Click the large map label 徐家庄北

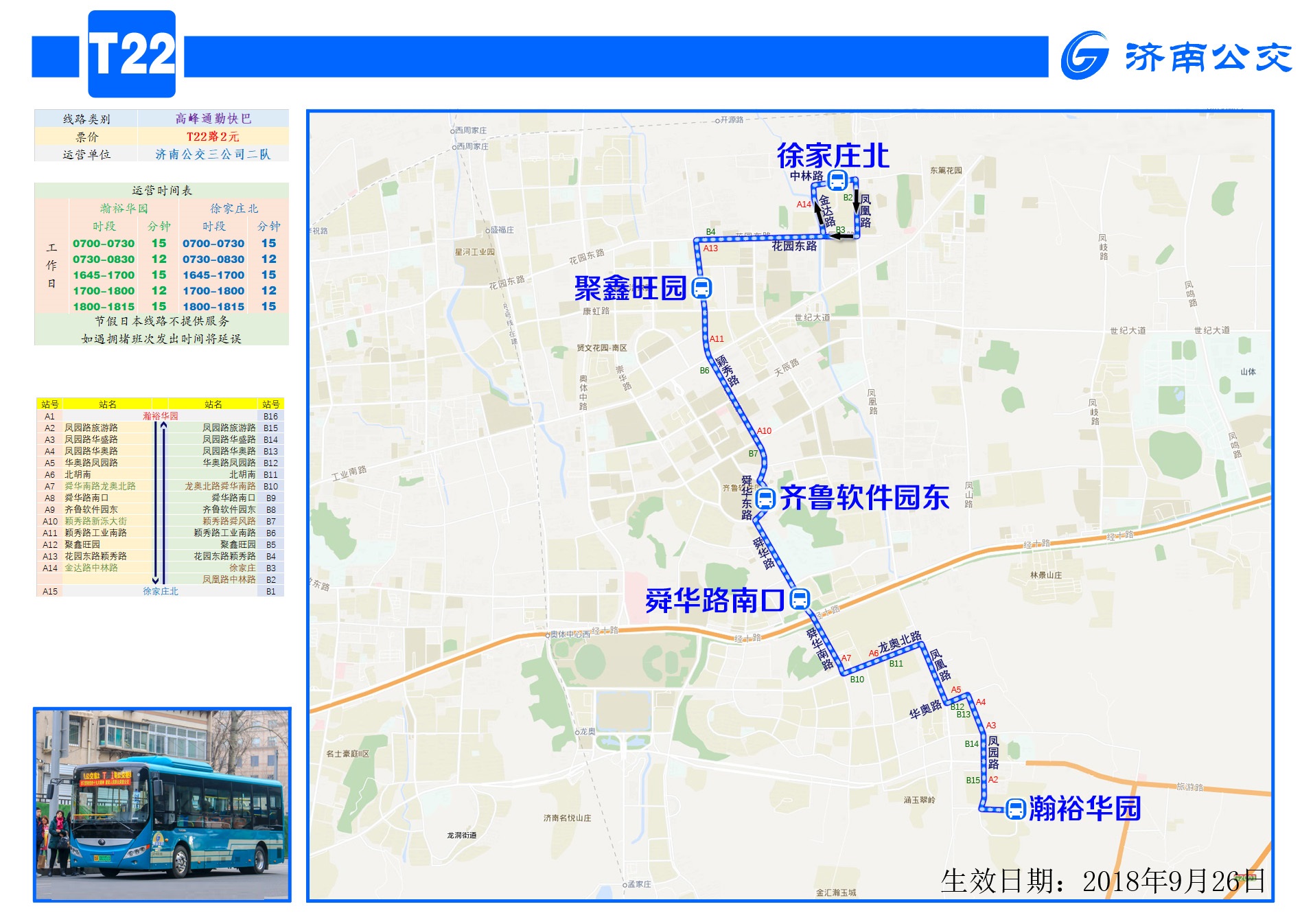(833, 156)
